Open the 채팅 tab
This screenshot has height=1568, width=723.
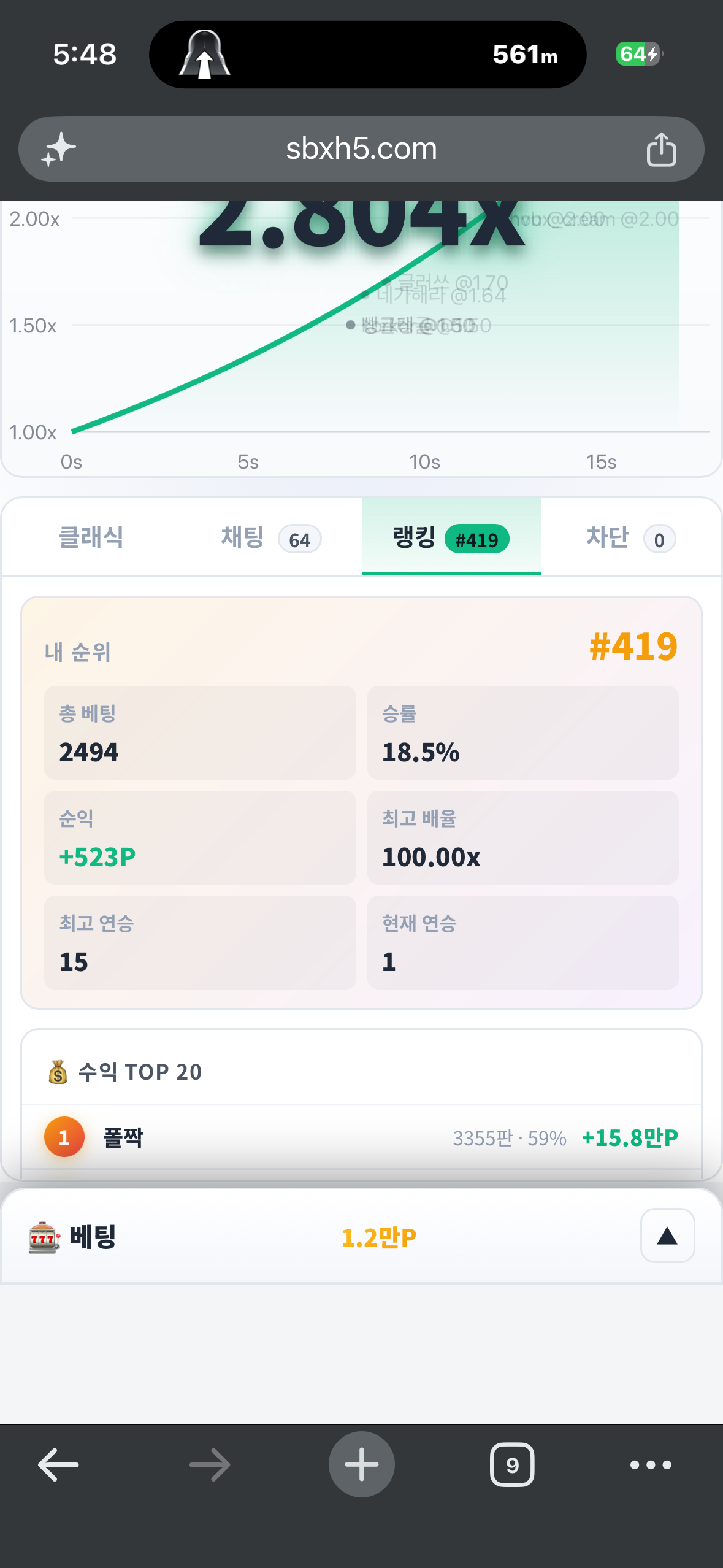click(271, 537)
